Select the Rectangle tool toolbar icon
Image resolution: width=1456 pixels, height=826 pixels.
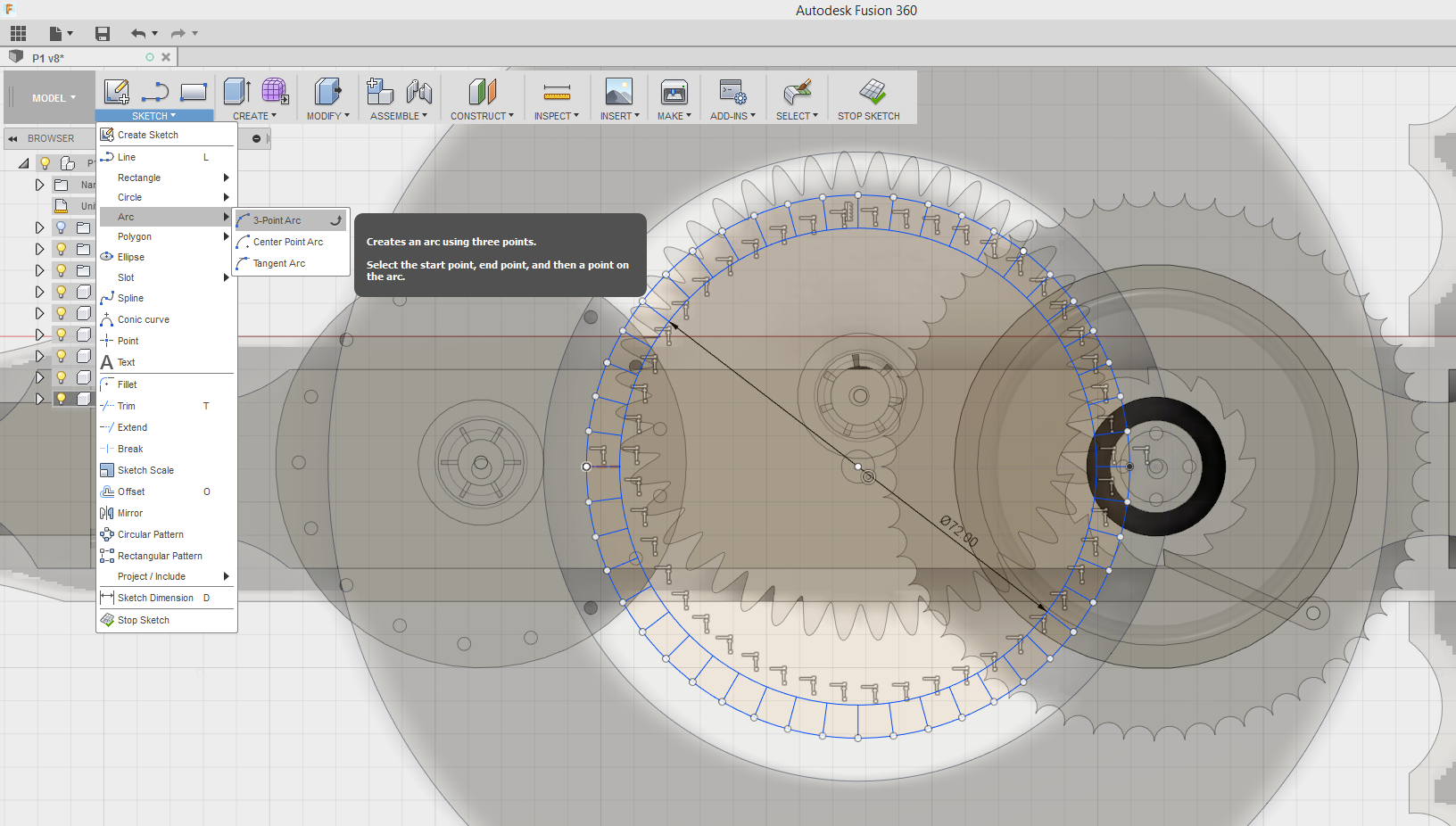pos(194,92)
